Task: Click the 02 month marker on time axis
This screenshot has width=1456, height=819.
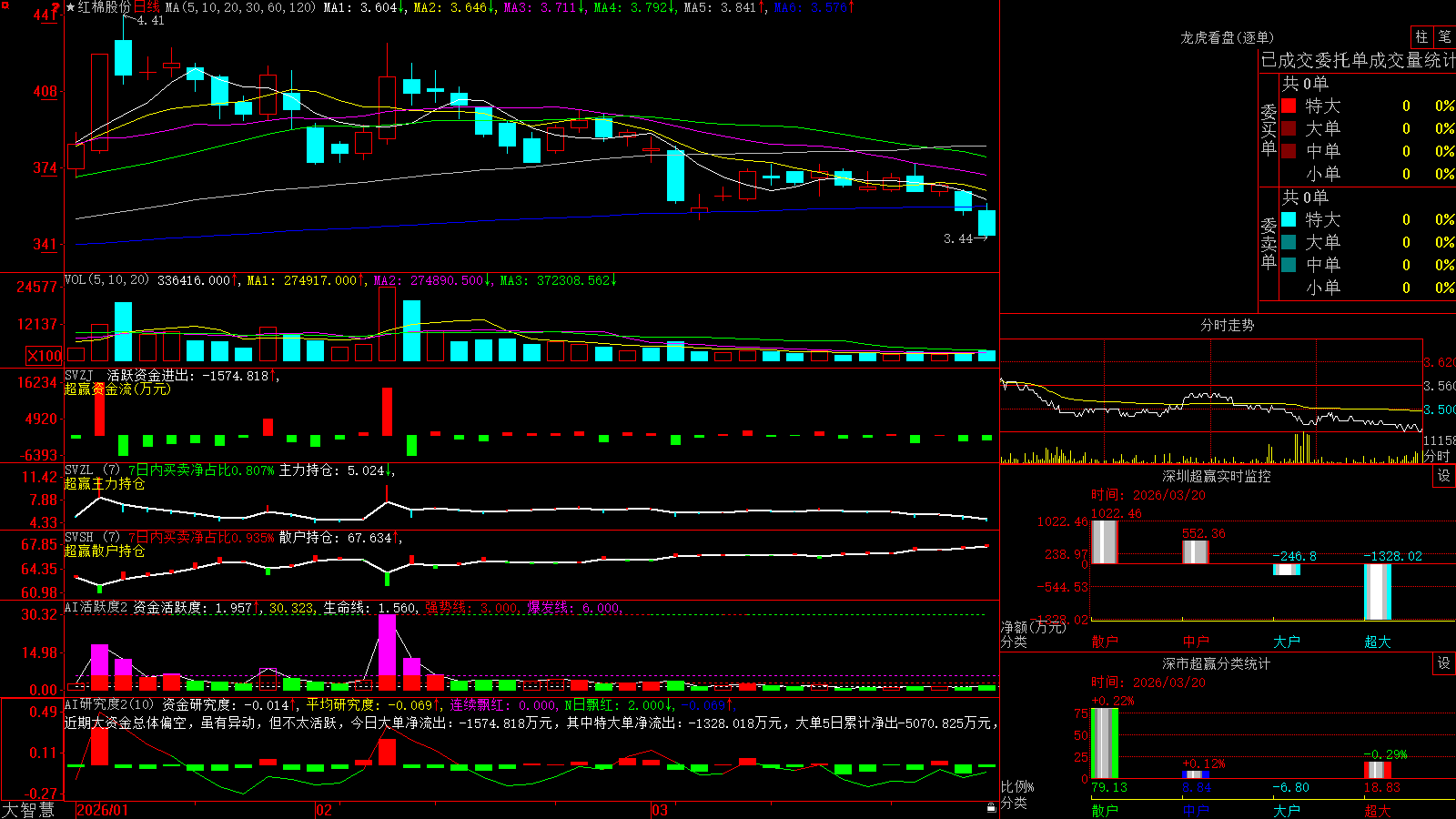Action: coord(324,810)
